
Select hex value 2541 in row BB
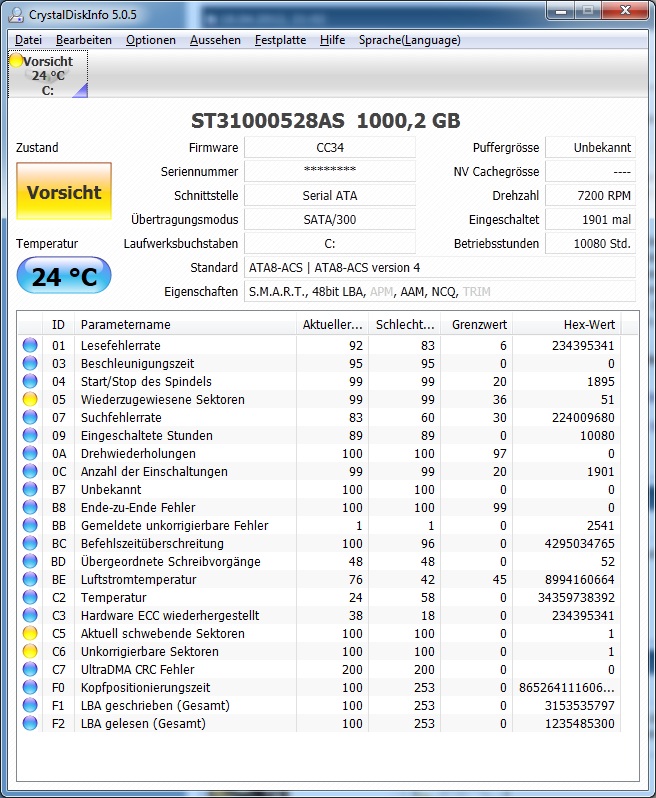click(601, 525)
